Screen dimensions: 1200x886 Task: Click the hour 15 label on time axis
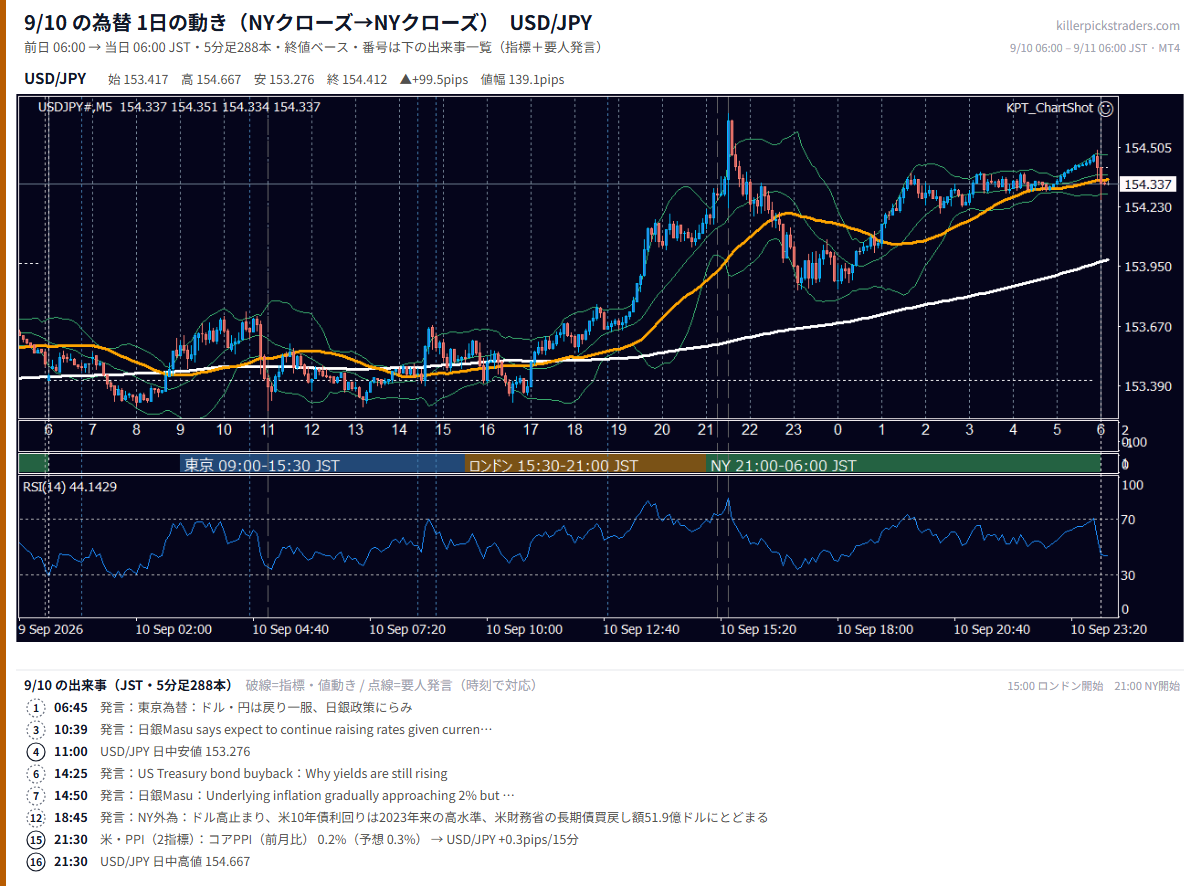click(443, 429)
